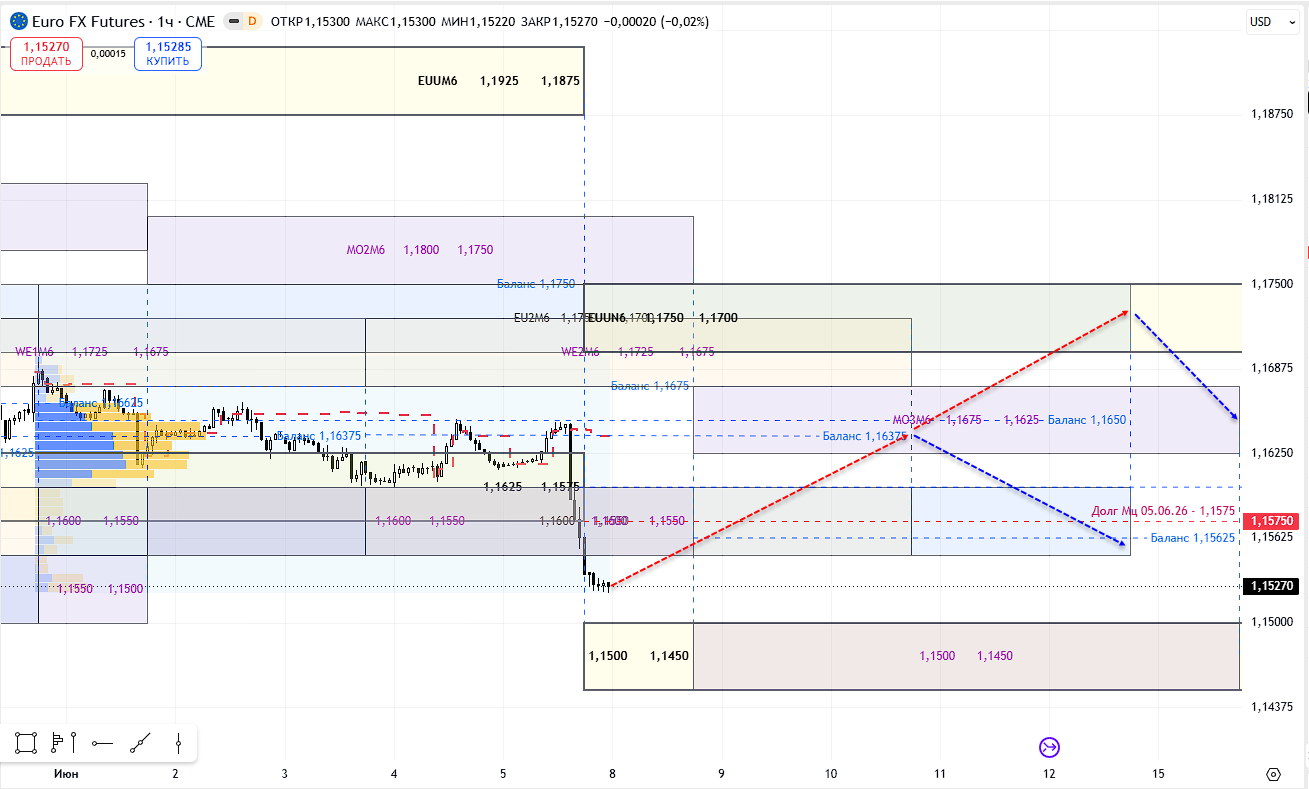Click the 1,18125 price scale label
Image resolution: width=1309 pixels, height=789 pixels.
tap(1272, 199)
